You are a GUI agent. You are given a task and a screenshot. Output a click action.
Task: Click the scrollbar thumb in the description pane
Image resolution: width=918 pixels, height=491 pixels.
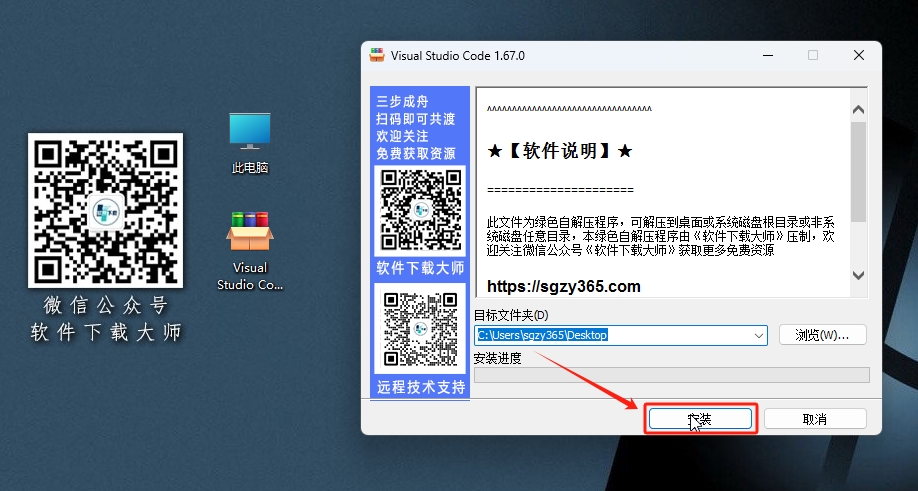(x=858, y=172)
